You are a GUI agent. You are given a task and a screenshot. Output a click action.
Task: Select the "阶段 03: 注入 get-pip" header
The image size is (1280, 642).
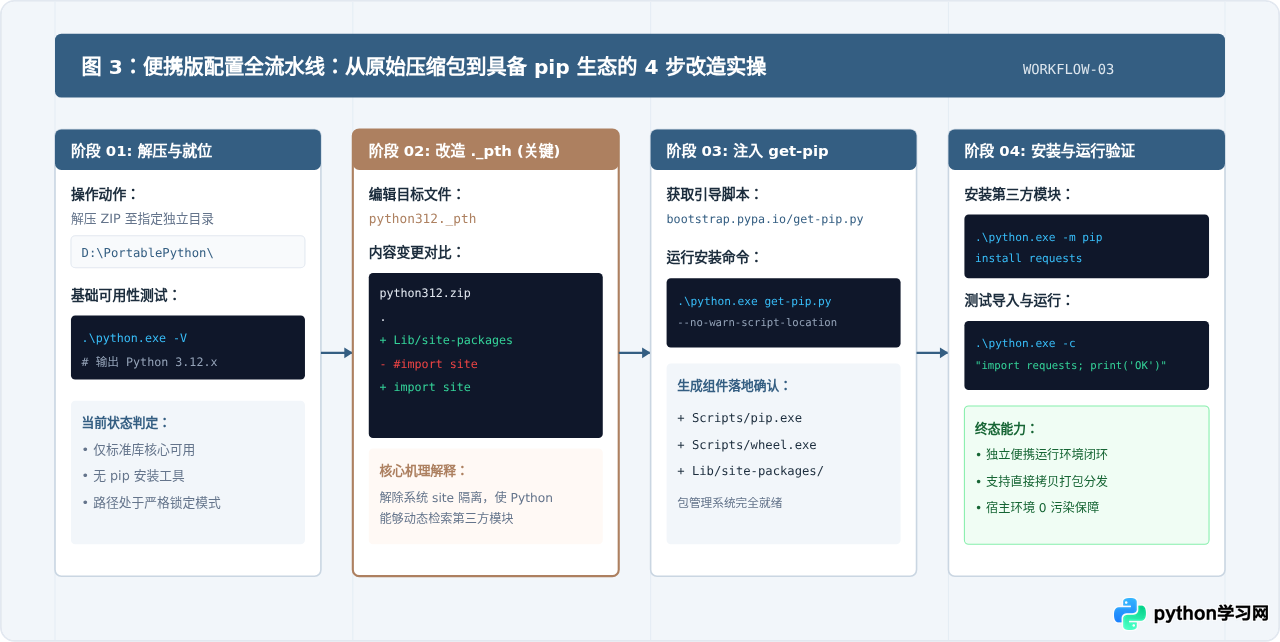click(x=784, y=150)
